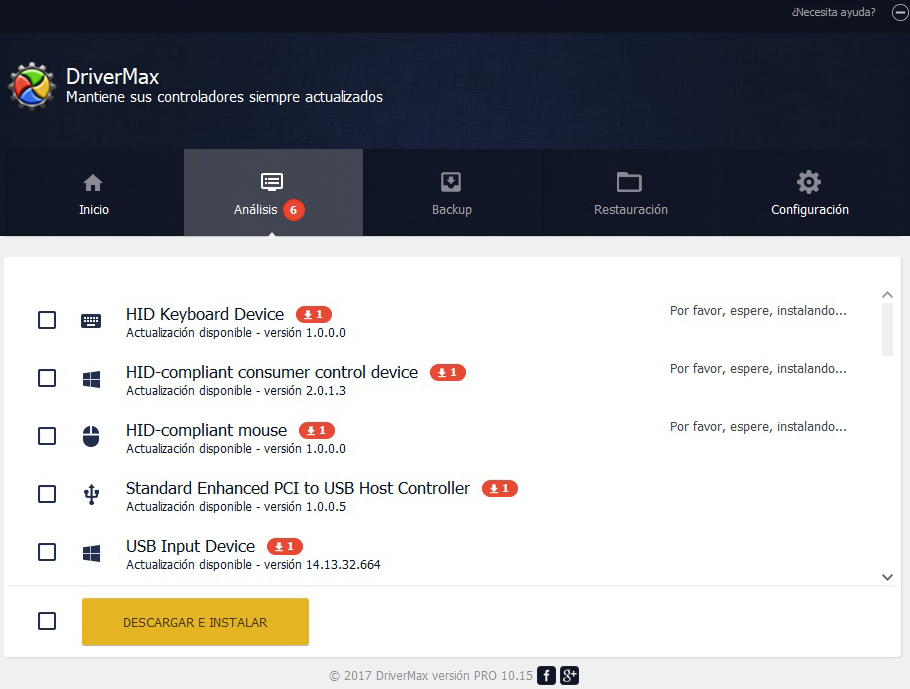Click the driver list scrollbar thumb

tap(887, 329)
